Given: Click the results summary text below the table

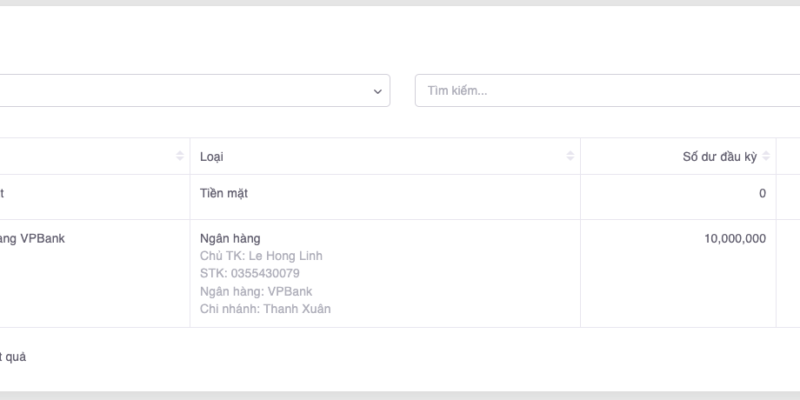Looking at the screenshot, I should click(x=14, y=357).
